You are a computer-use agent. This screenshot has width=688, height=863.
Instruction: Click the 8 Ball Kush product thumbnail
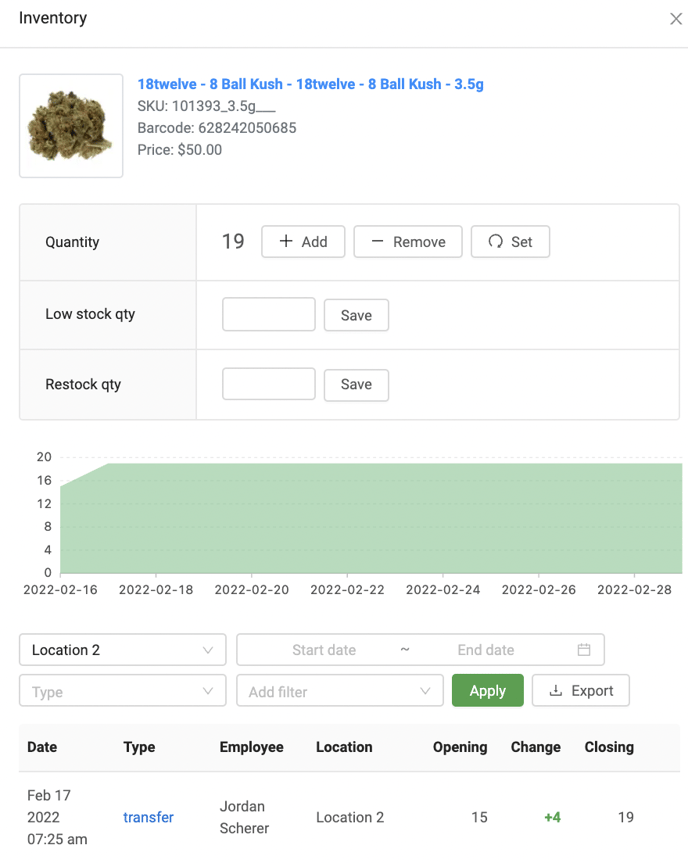pos(71,126)
